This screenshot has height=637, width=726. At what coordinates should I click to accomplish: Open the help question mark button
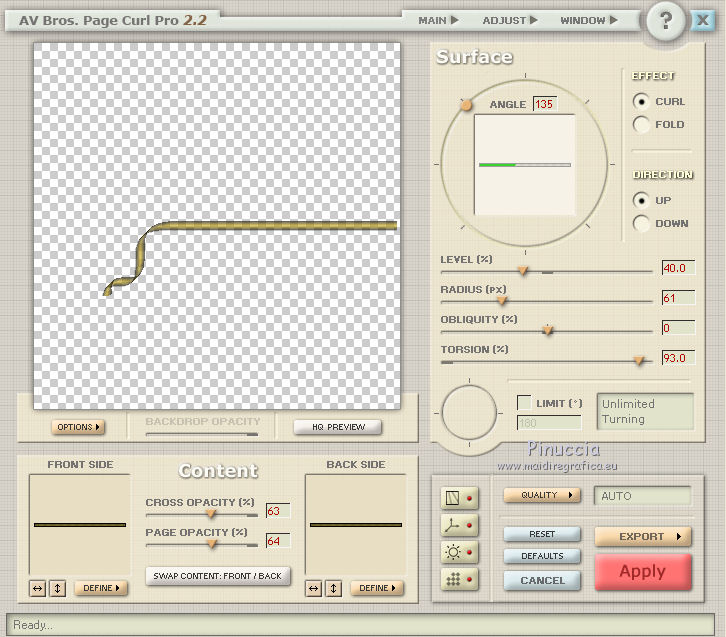point(665,21)
